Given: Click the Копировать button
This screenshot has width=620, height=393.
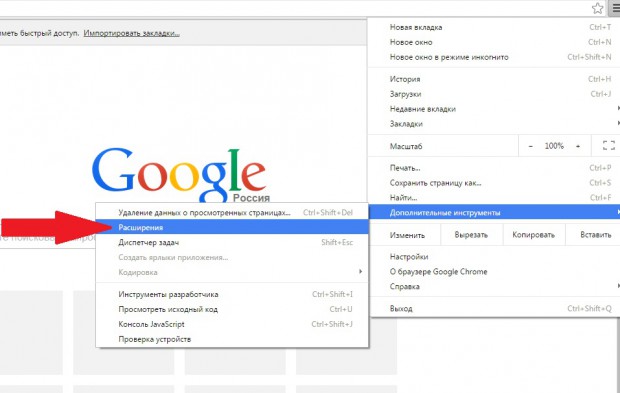Looking at the screenshot, I should [533, 235].
